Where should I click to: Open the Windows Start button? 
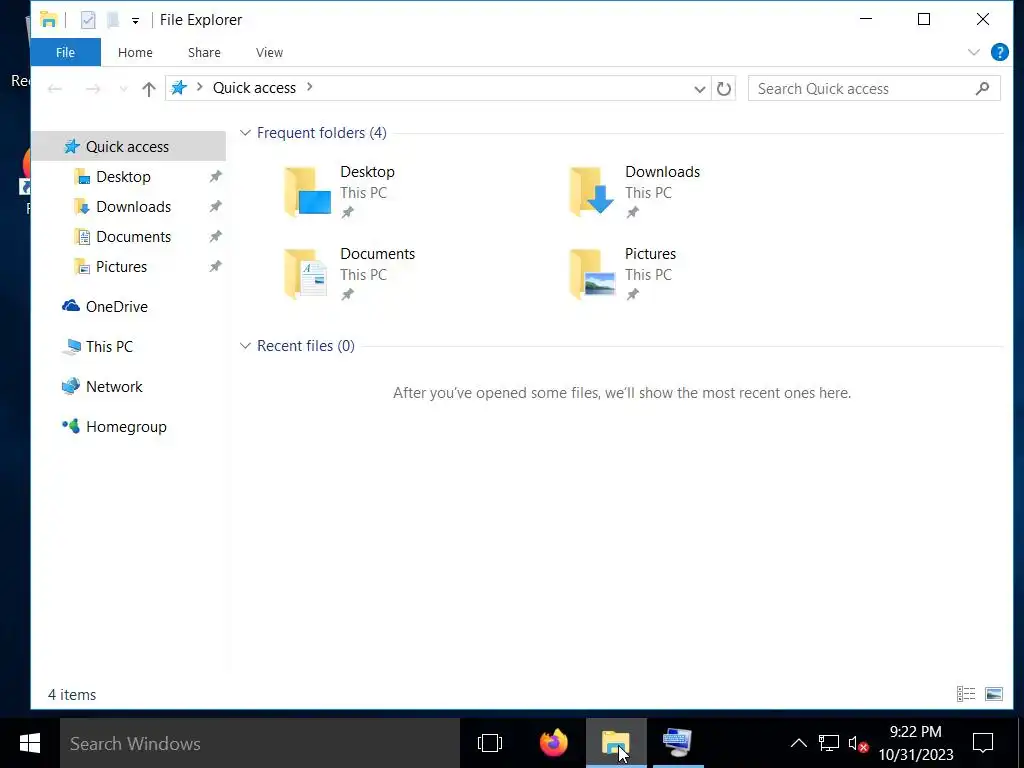coord(29,743)
